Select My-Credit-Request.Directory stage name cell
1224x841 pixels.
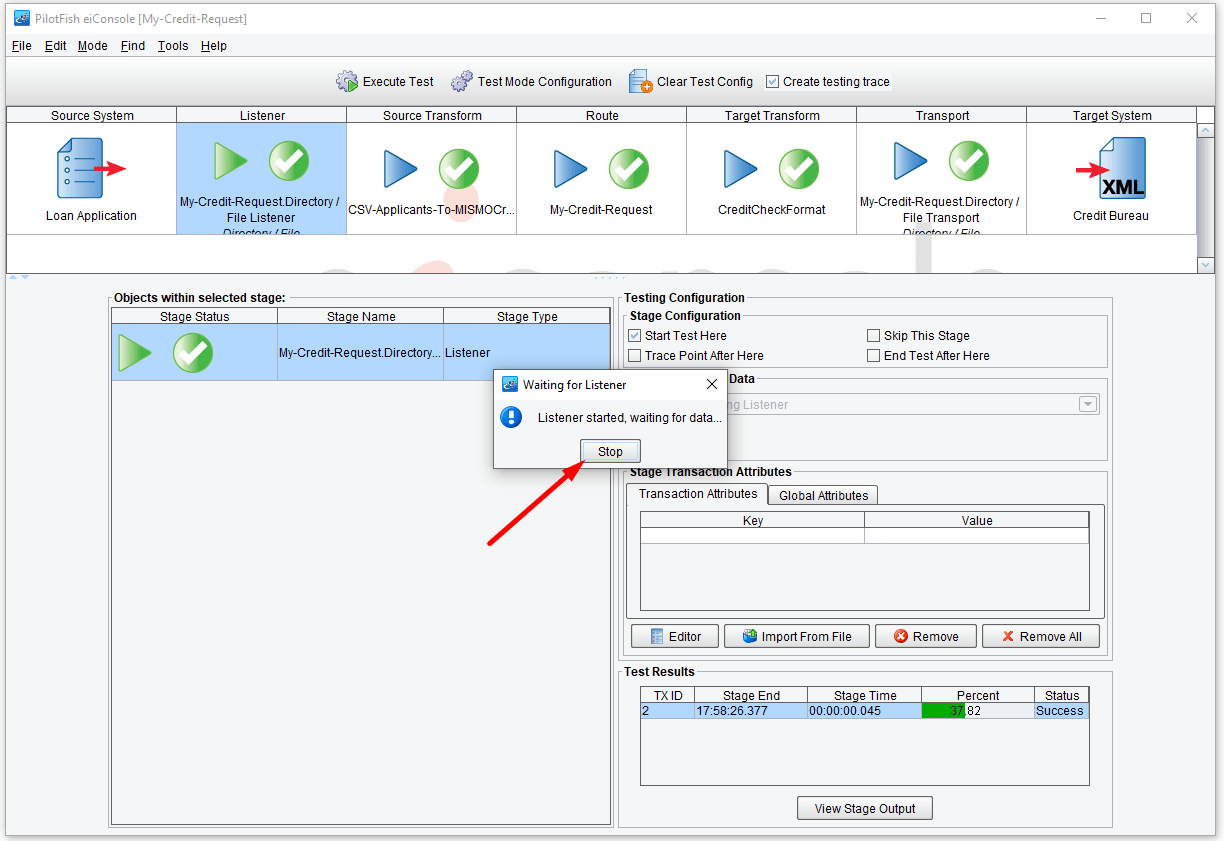(x=360, y=353)
